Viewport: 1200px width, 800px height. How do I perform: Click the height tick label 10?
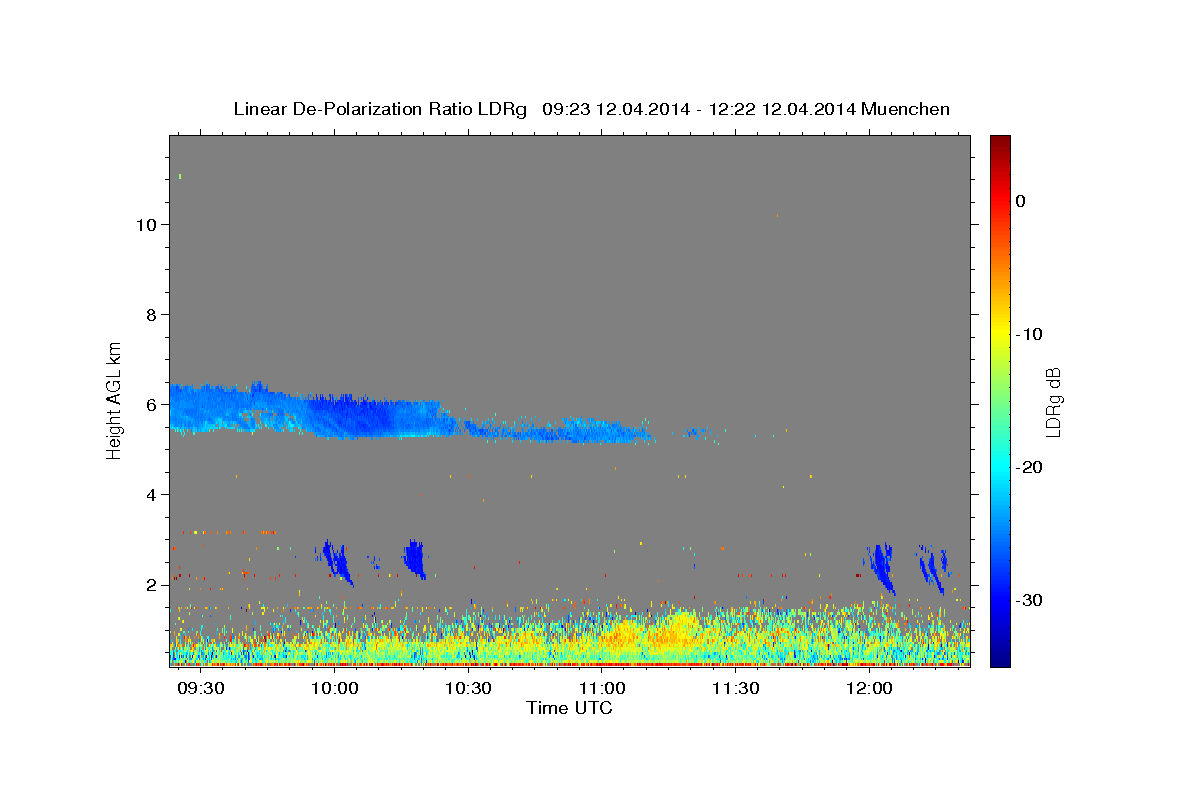146,225
